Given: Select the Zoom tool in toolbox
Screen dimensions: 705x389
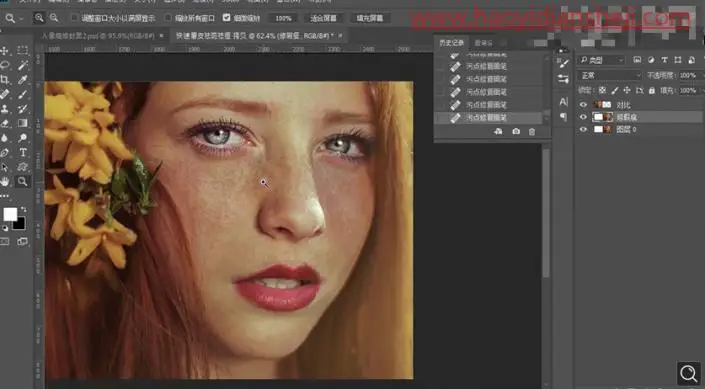Looking at the screenshot, I should click(x=22, y=182).
